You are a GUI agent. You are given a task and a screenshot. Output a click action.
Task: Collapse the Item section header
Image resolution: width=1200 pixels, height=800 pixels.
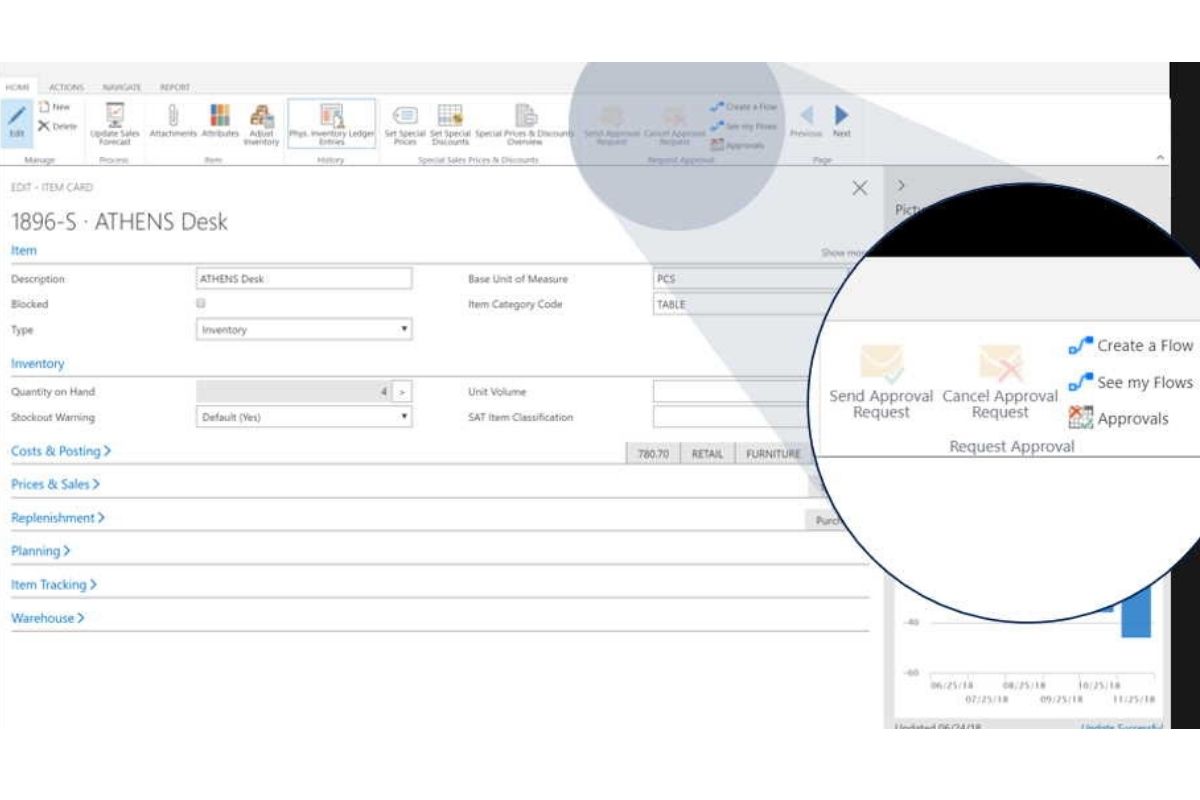pyautogui.click(x=24, y=250)
